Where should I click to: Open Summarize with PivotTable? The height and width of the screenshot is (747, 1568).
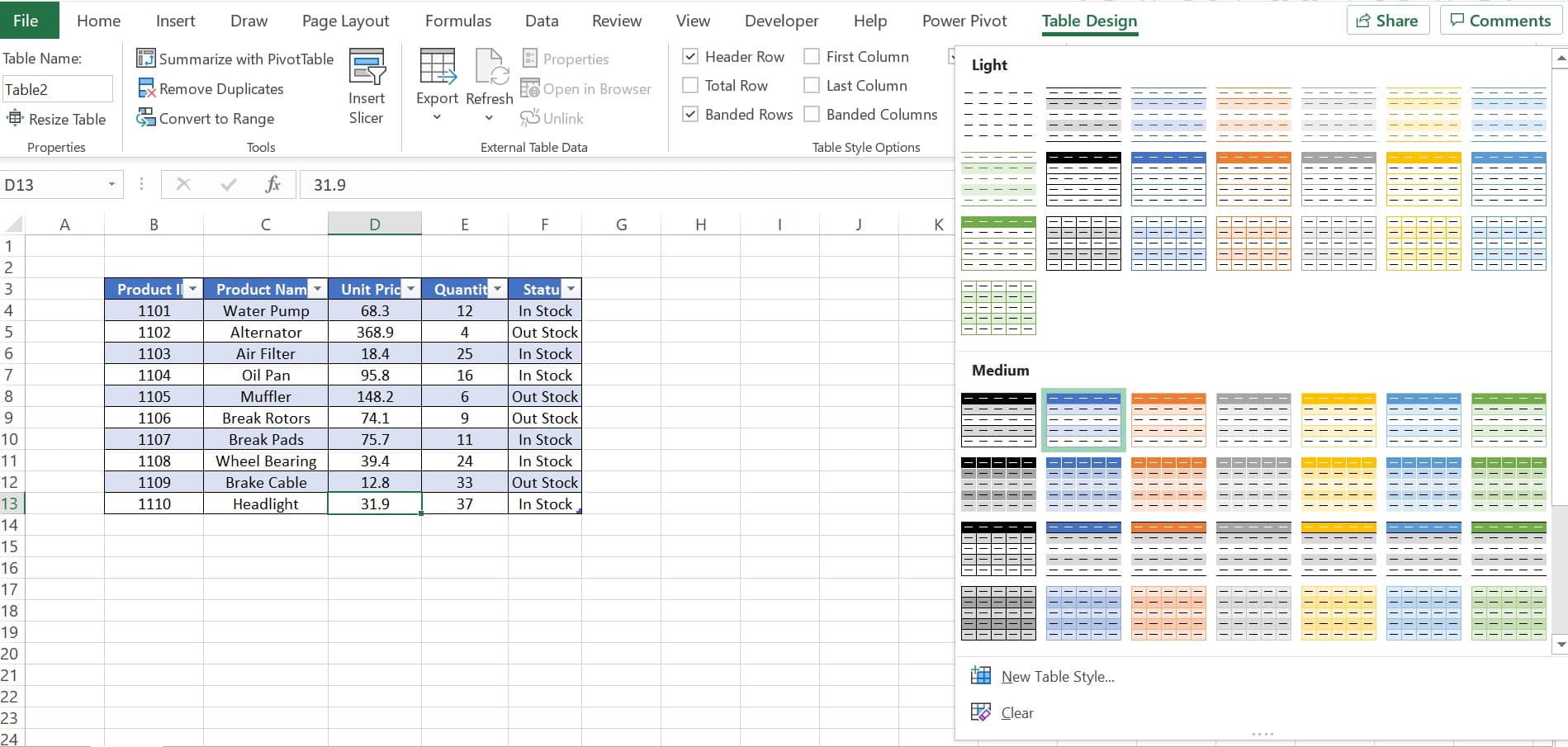[x=235, y=59]
